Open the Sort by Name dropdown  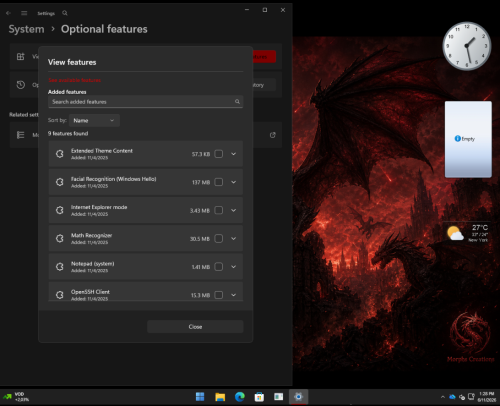pyautogui.click(x=94, y=120)
